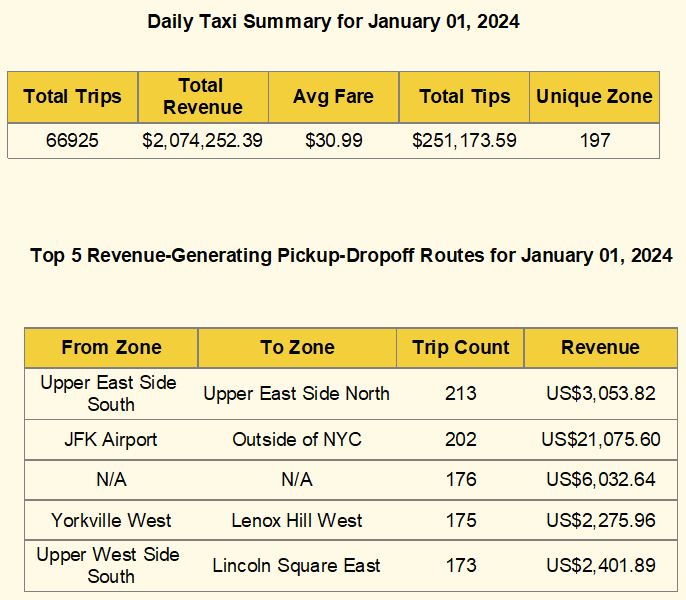The image size is (686, 600).
Task: Click the $30.99 average fare cell
Action: 333,140
